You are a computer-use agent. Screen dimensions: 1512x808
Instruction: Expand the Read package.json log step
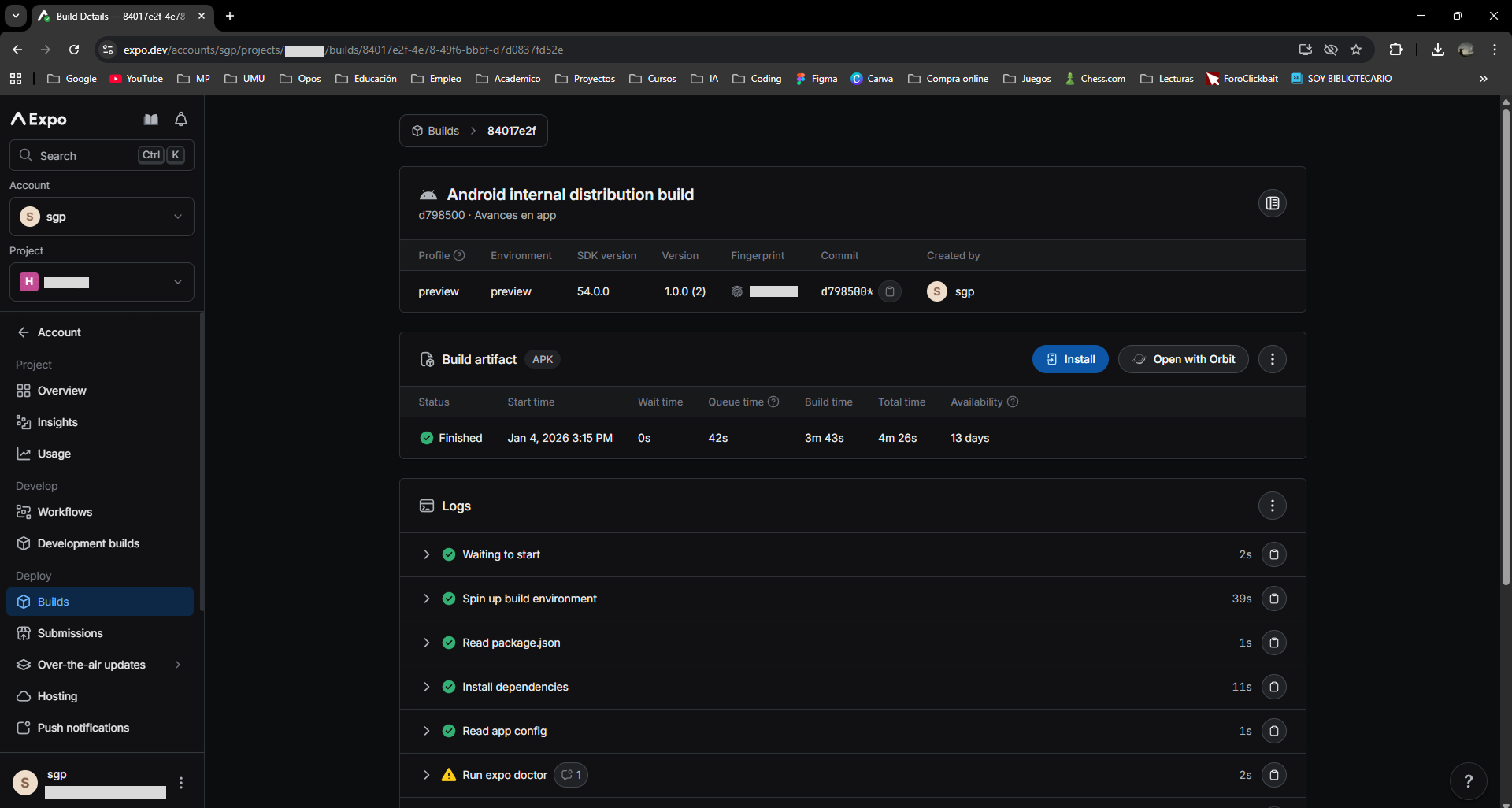point(427,643)
